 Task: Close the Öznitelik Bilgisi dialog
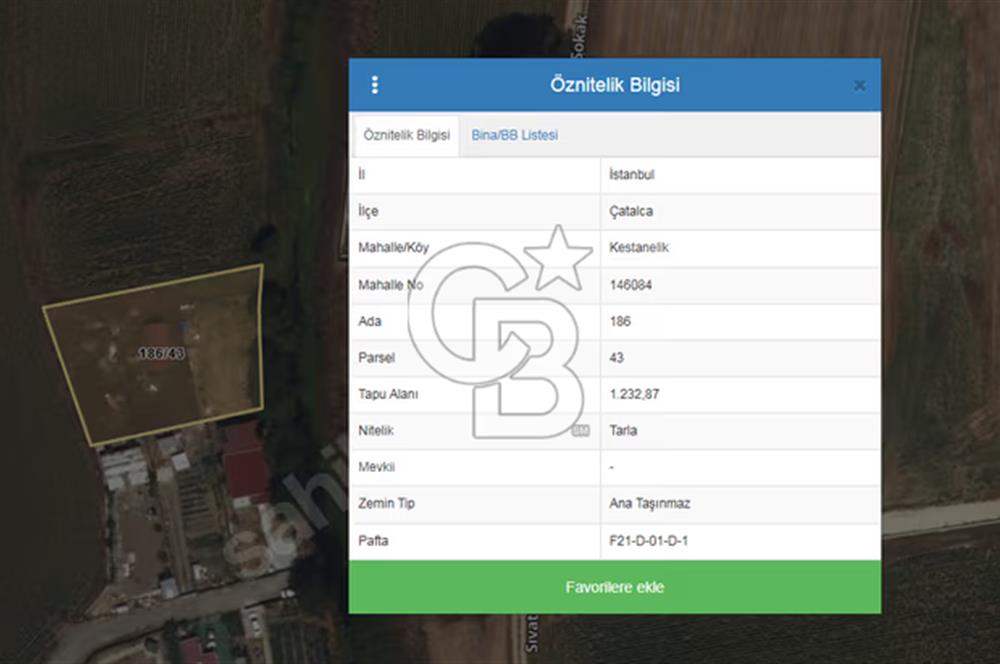[x=859, y=86]
